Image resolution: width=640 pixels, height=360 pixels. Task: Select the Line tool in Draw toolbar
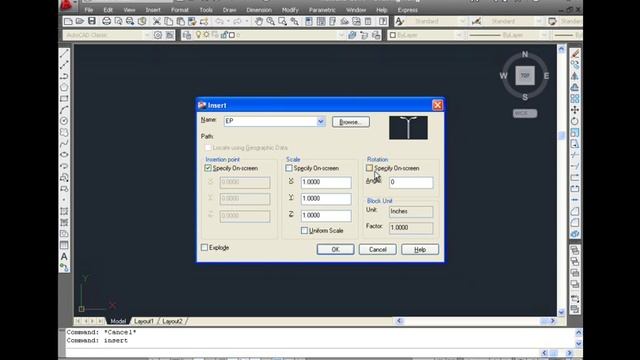coord(64,53)
